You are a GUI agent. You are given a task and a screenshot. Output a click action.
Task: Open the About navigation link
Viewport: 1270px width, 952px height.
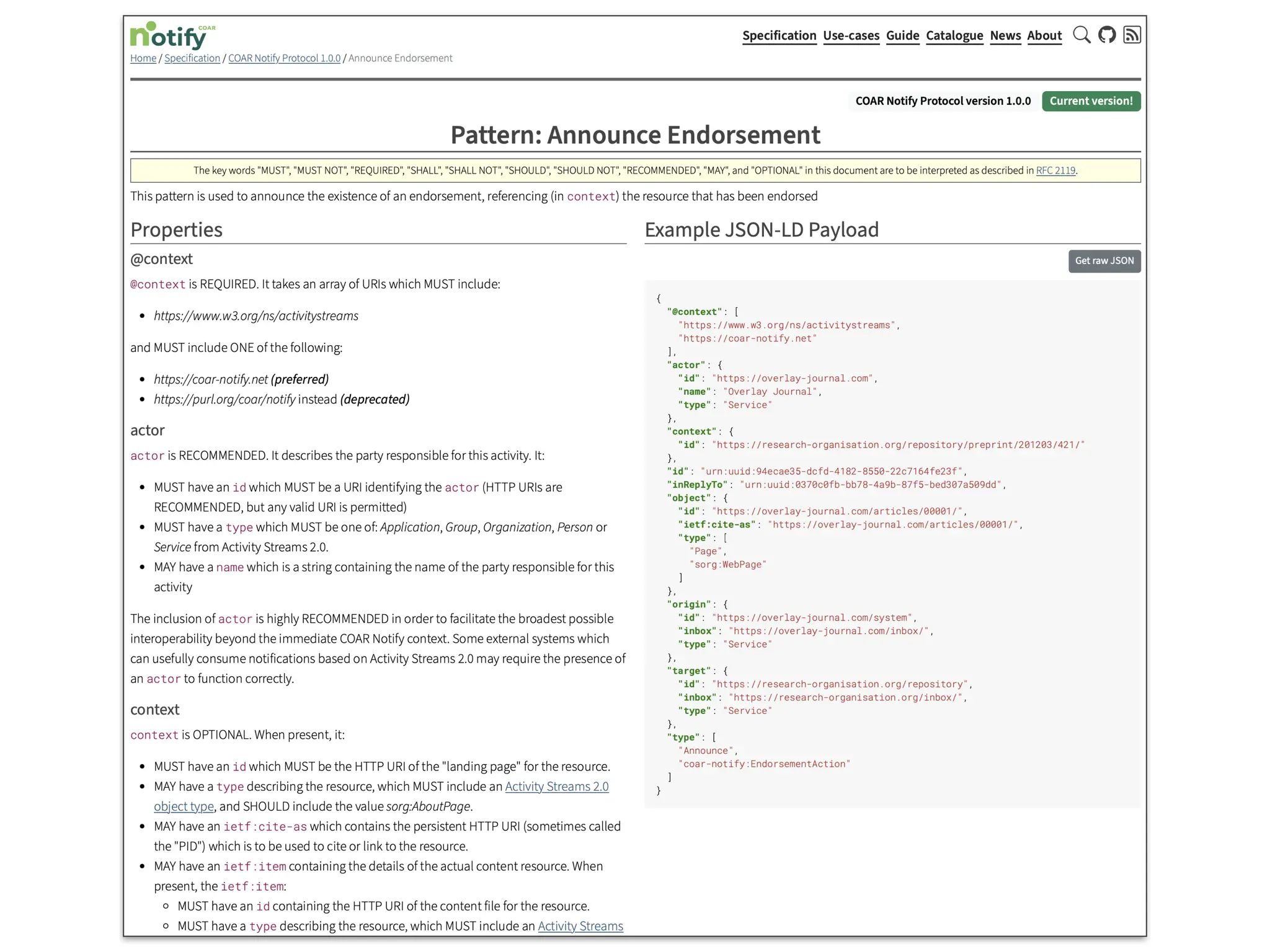click(x=1044, y=35)
